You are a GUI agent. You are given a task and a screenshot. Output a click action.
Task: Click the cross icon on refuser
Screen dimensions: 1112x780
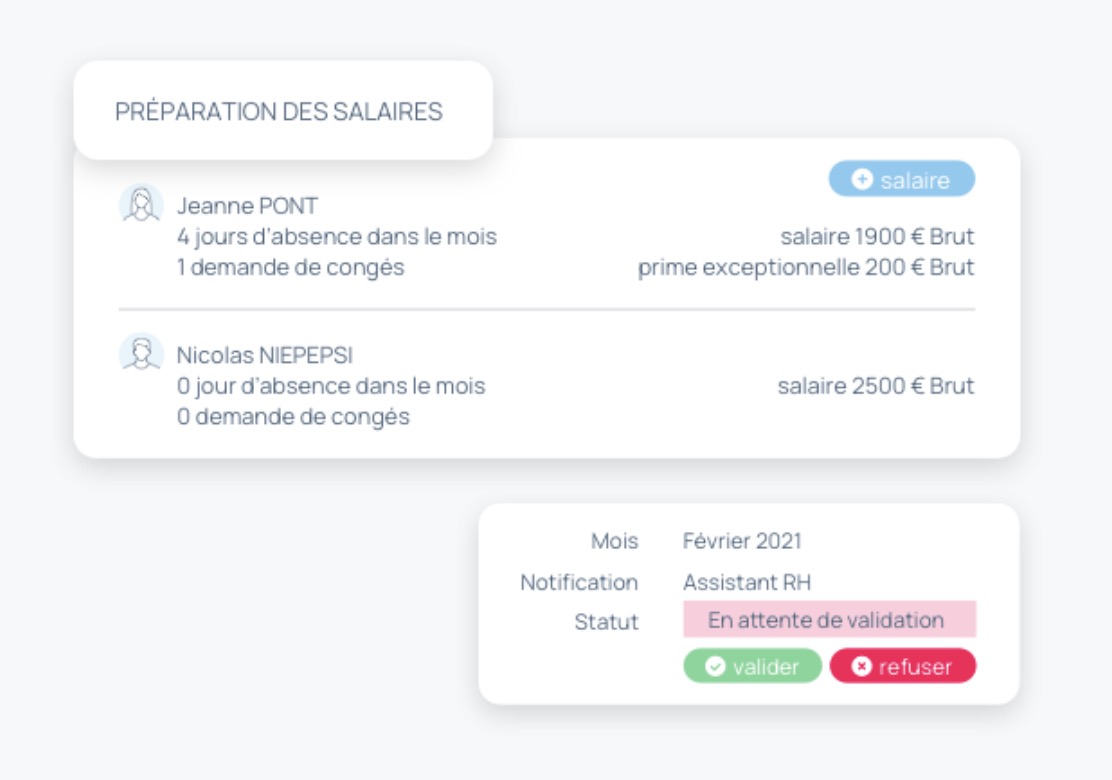pos(861,667)
